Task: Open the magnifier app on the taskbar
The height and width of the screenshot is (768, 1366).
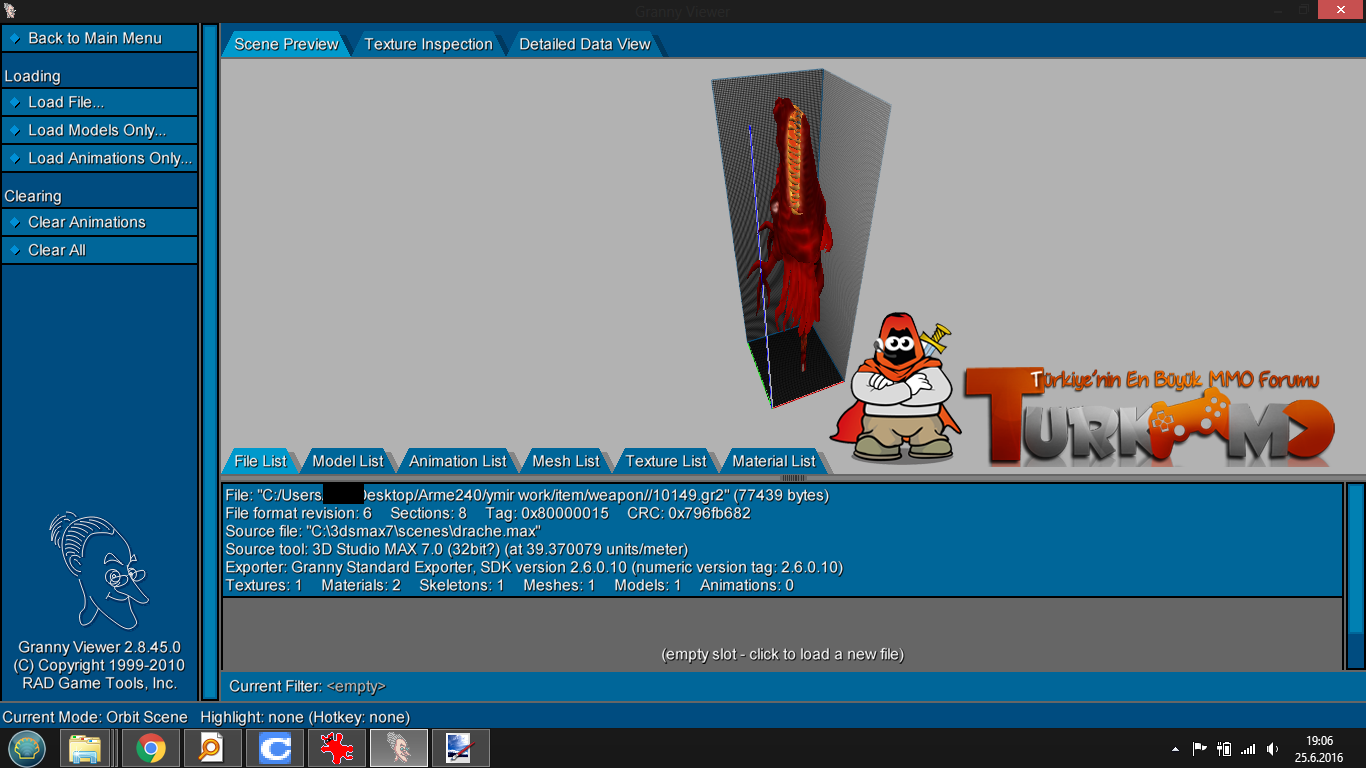Action: pos(213,748)
